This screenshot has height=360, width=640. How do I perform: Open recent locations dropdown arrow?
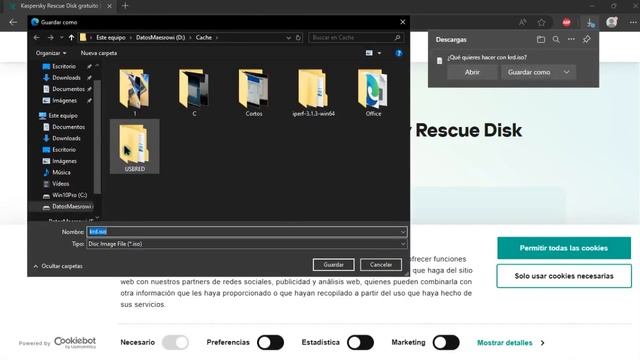[61, 38]
